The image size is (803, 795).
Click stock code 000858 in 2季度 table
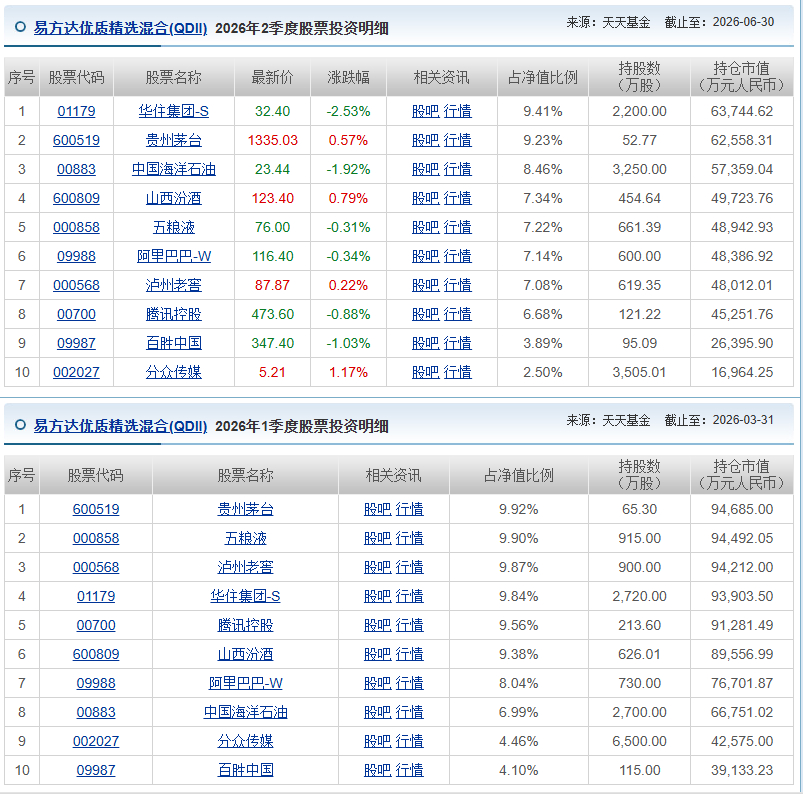[x=76, y=227]
